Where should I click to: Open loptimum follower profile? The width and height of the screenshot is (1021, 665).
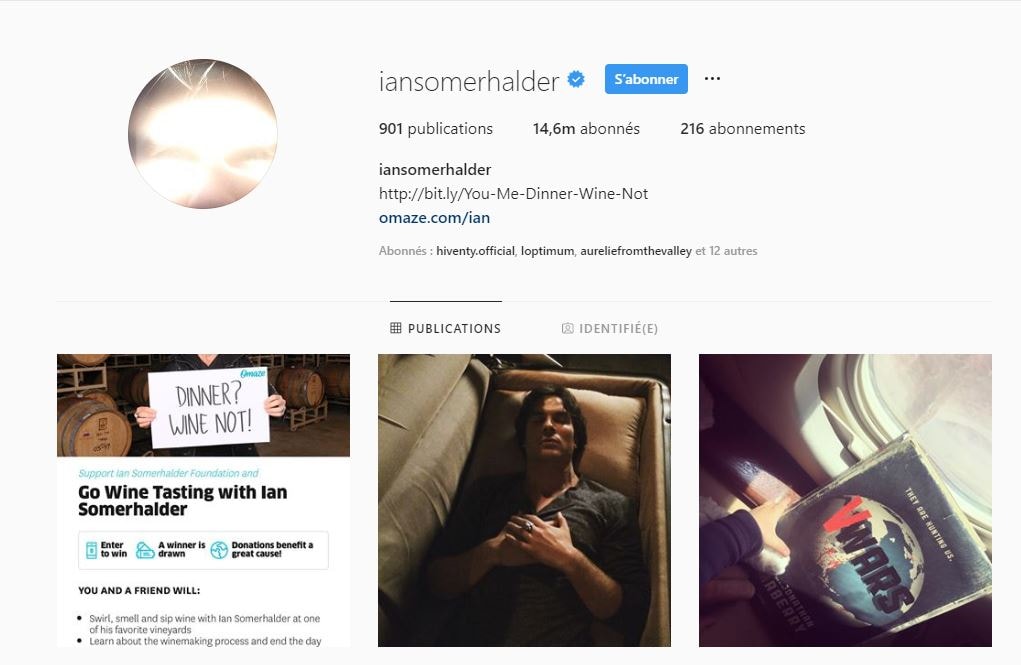(x=548, y=251)
